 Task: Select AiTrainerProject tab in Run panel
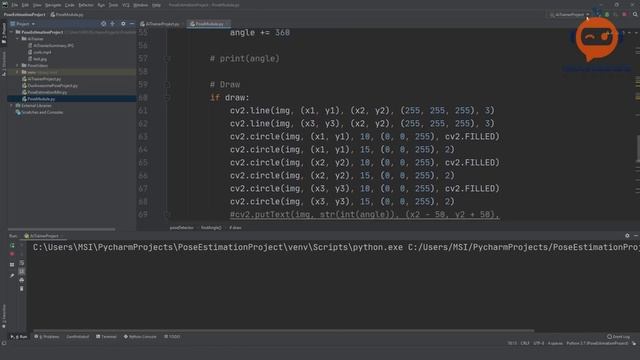coord(41,236)
